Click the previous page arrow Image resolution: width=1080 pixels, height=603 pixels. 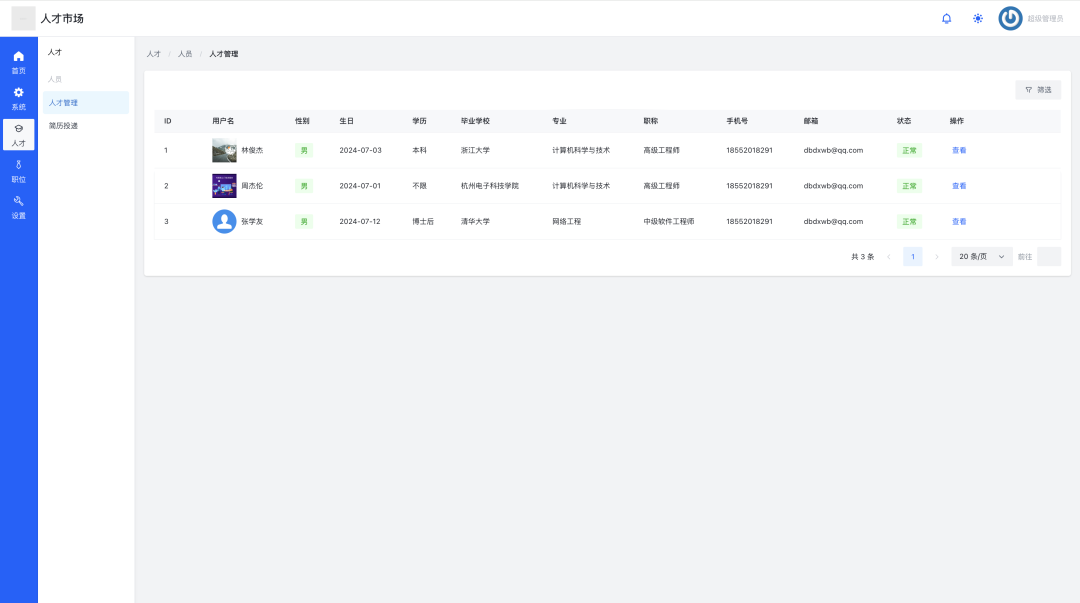(x=889, y=257)
